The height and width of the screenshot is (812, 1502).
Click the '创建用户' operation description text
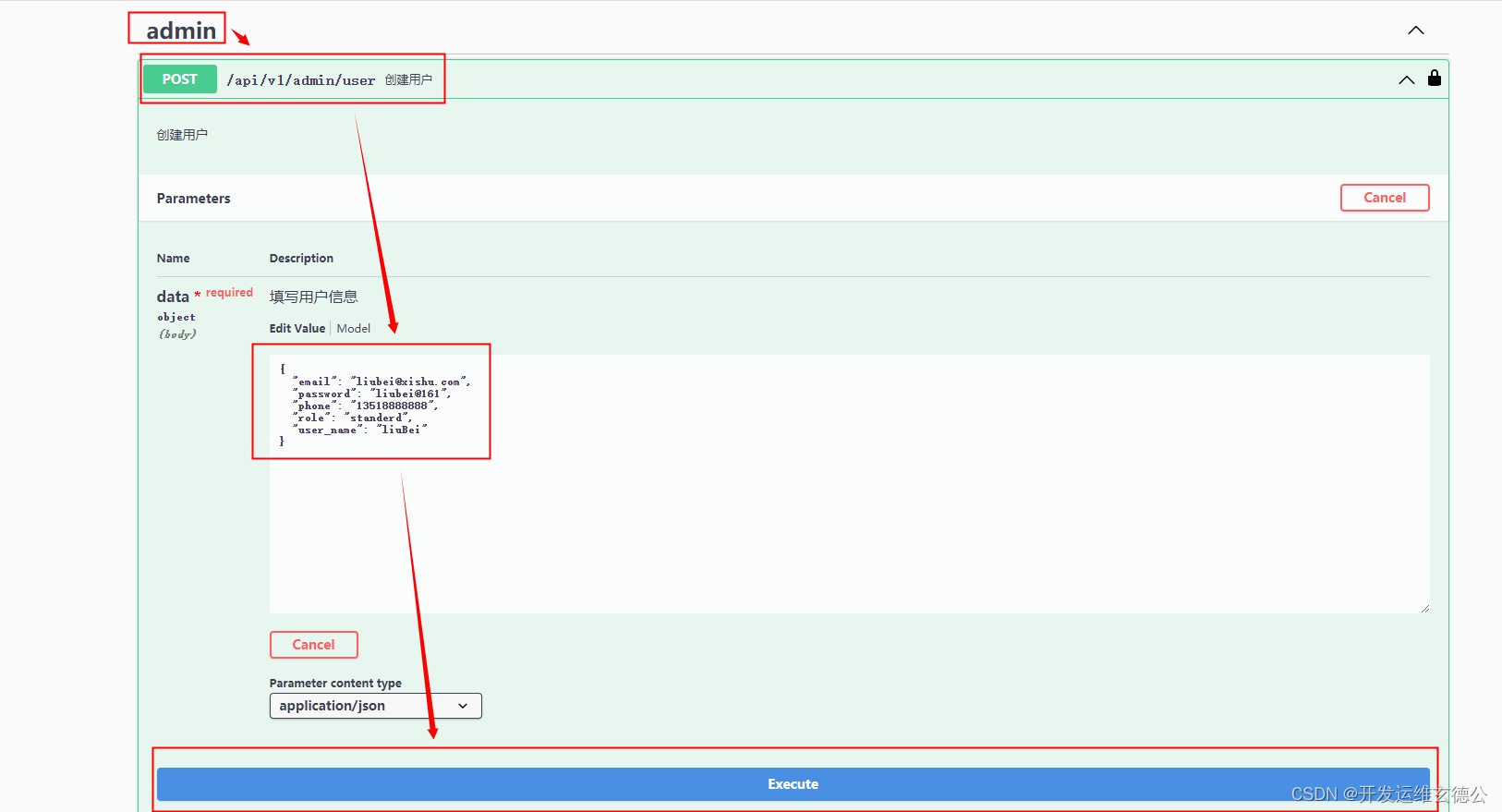[182, 135]
